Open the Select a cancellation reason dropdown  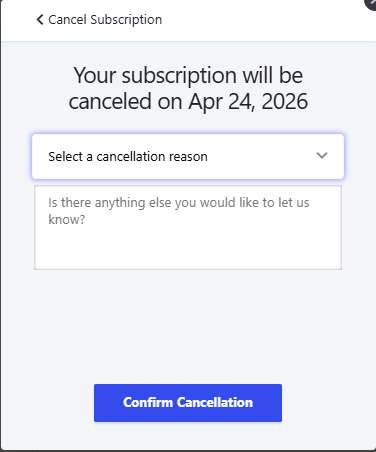tap(188, 156)
